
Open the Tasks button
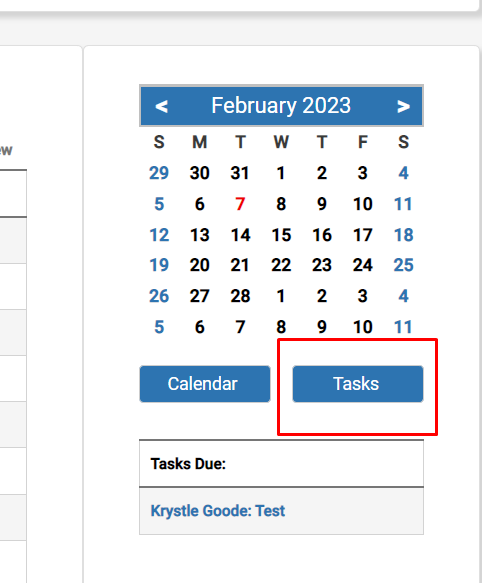click(358, 384)
